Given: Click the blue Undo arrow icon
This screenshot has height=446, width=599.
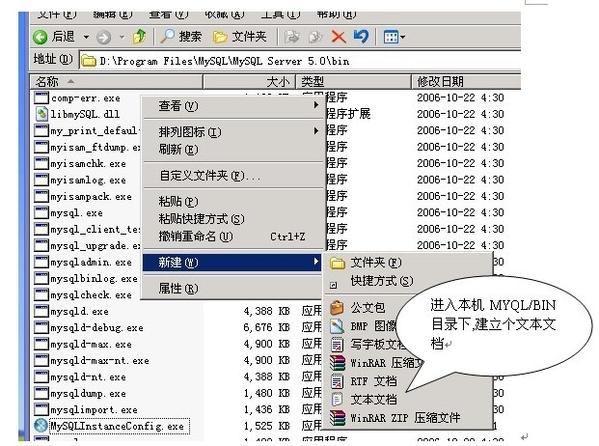Looking at the screenshot, I should pyautogui.click(x=361, y=37).
